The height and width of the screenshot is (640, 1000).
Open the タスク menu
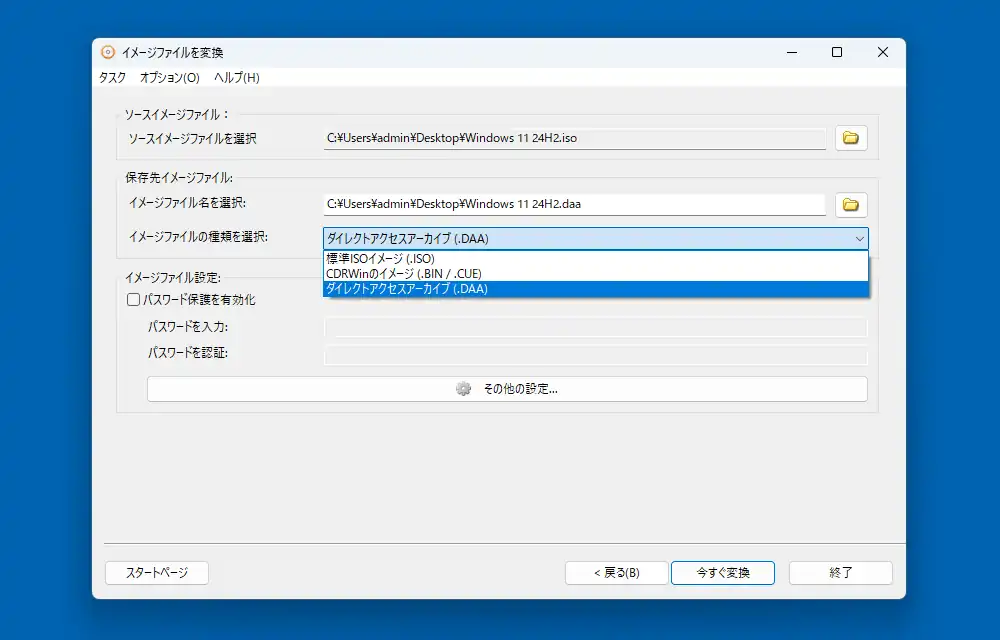(x=113, y=78)
